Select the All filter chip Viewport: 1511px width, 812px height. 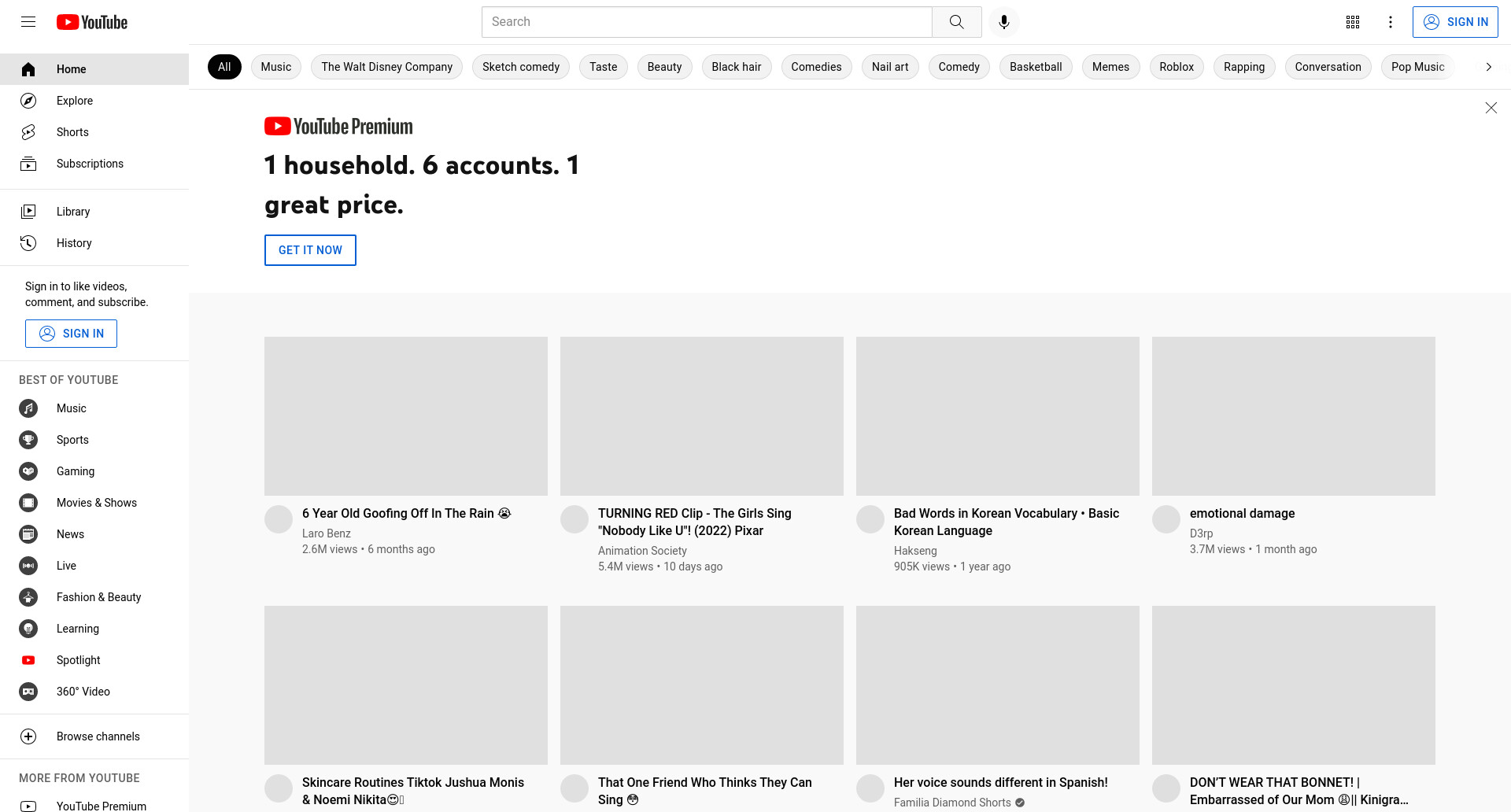[x=224, y=67]
